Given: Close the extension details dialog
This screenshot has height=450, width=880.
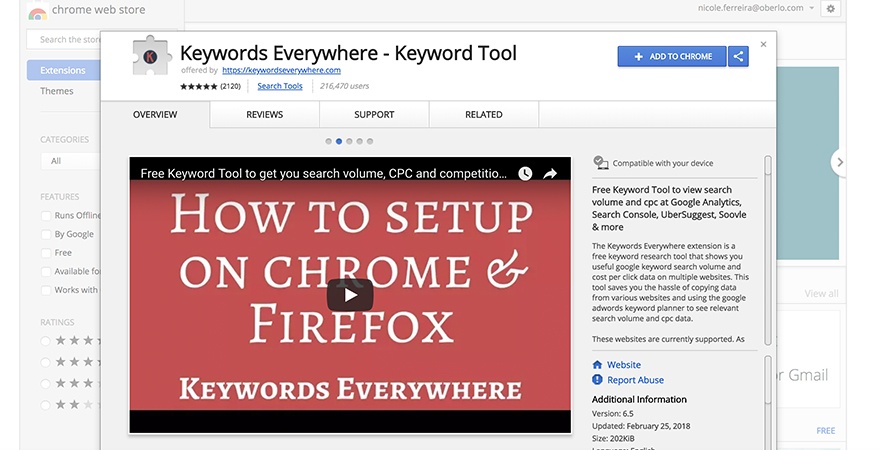Looking at the screenshot, I should [764, 44].
